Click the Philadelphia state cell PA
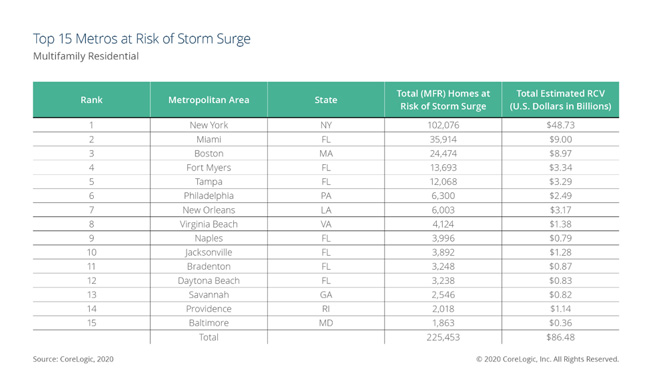This screenshot has height=390, width=650. click(x=326, y=196)
